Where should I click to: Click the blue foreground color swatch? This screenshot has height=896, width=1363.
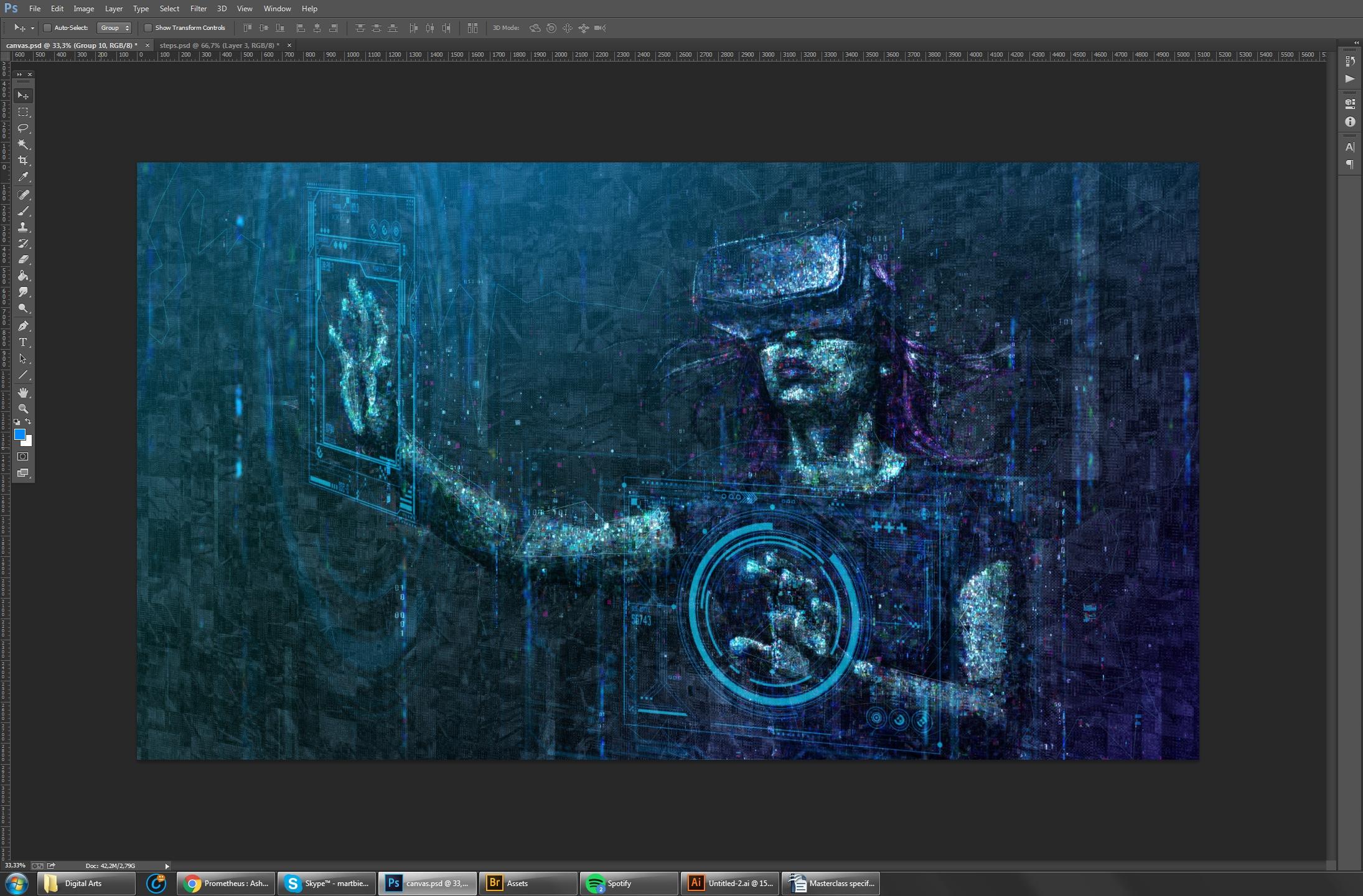(19, 434)
